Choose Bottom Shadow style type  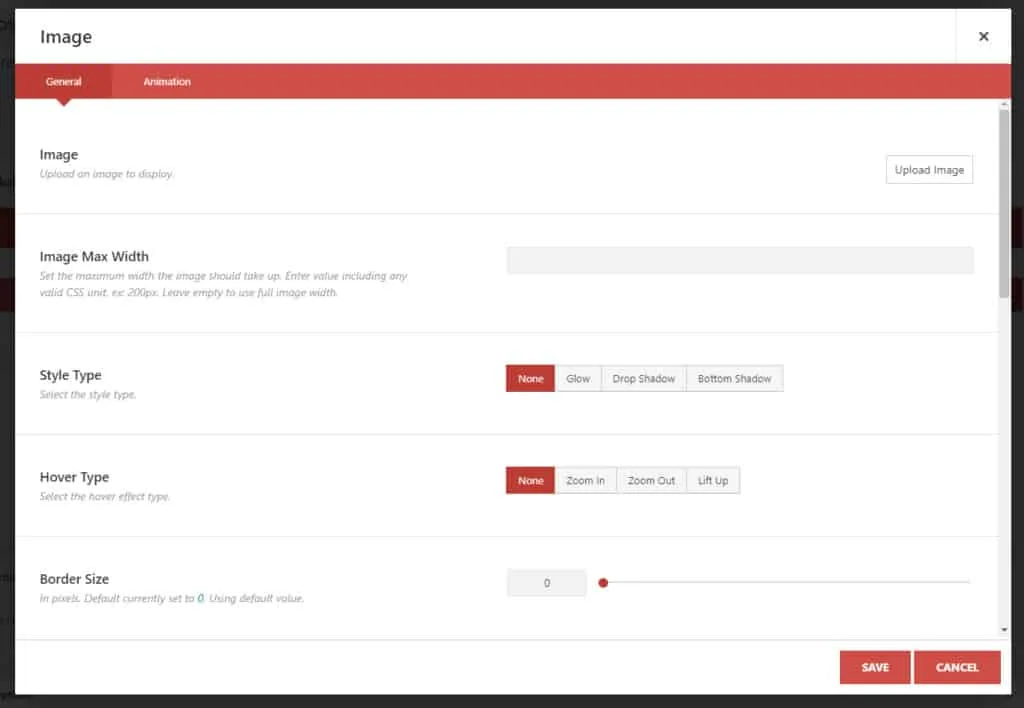(735, 379)
